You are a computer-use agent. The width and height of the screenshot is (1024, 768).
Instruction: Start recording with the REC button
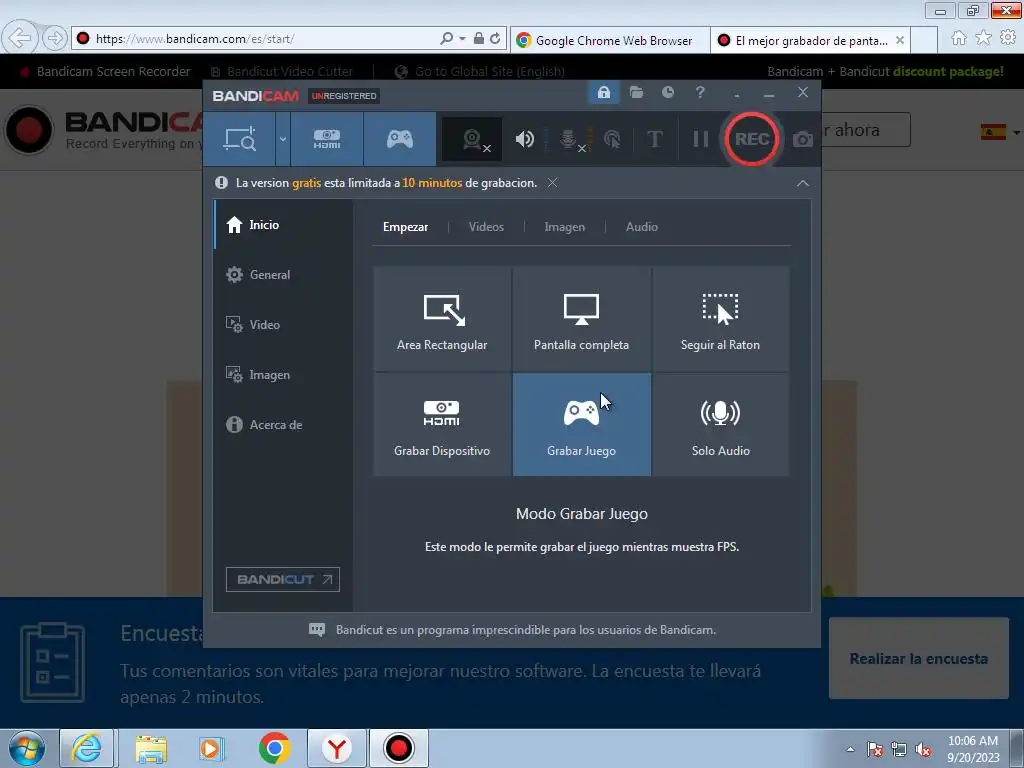tap(752, 139)
